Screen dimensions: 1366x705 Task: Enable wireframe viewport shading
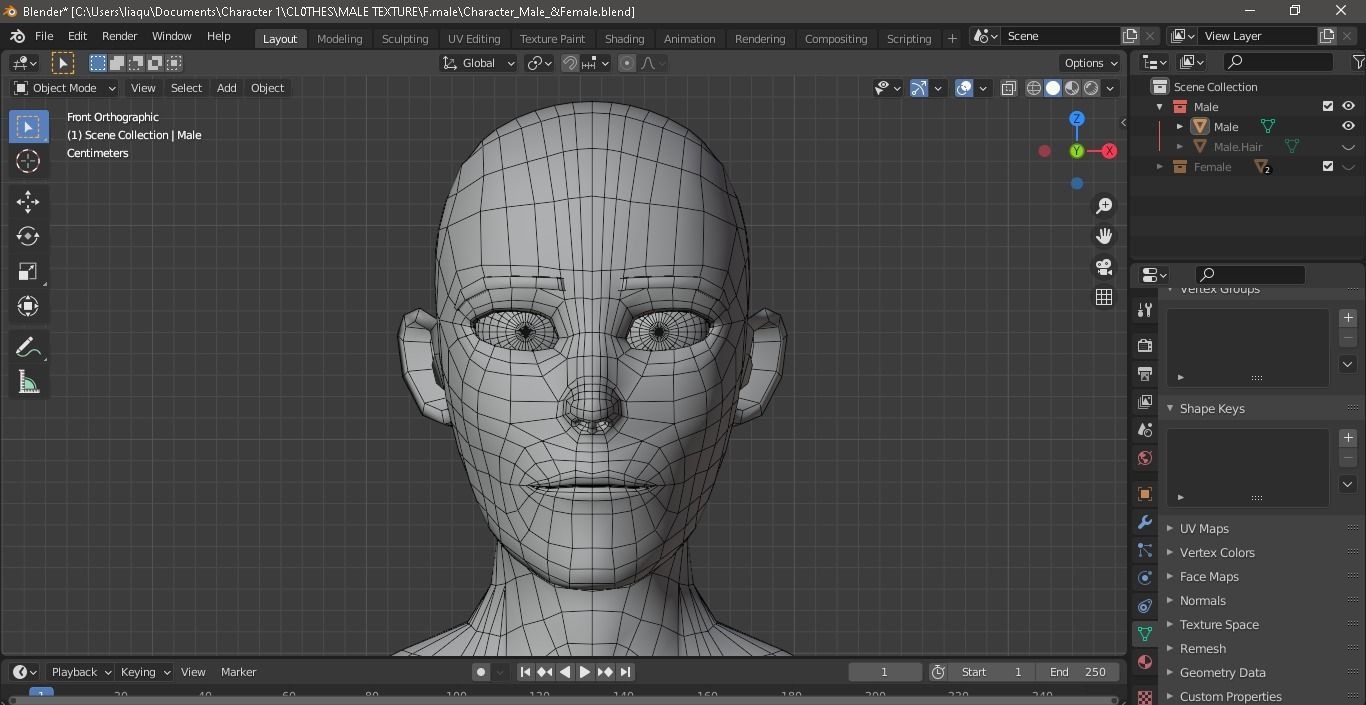pyautogui.click(x=1034, y=88)
